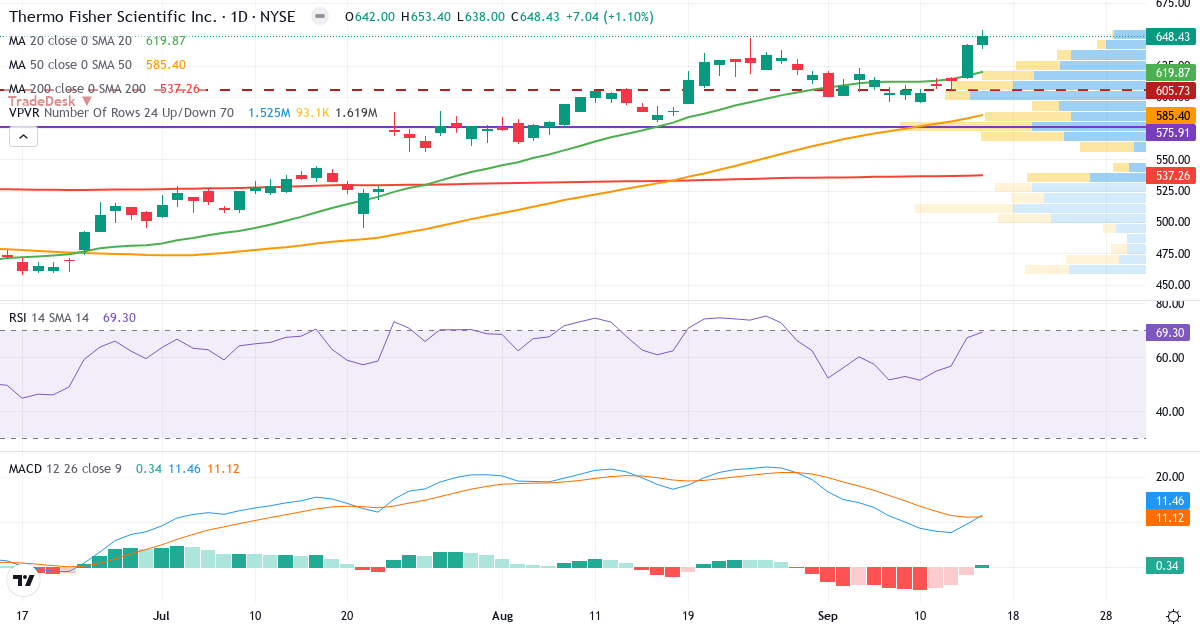This screenshot has height=630, width=1200.
Task: Click high value H653.40 in header
Action: point(425,17)
